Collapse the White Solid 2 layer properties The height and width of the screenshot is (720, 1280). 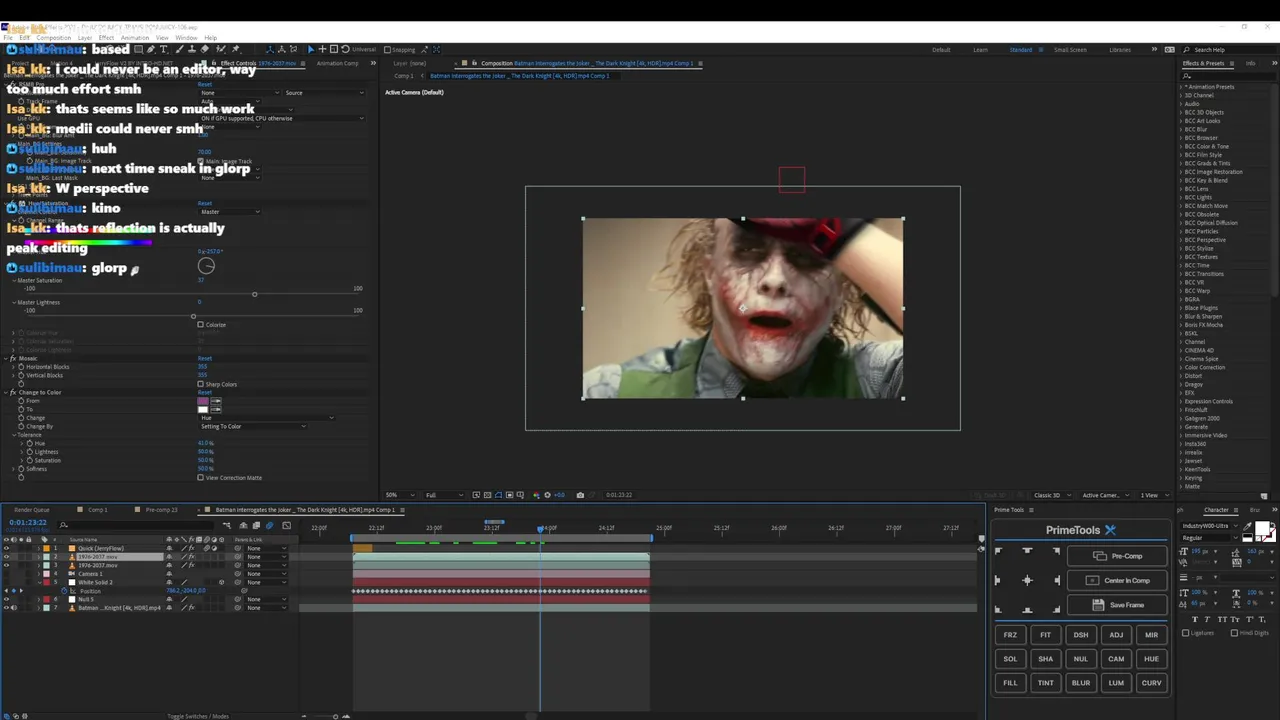(x=39, y=582)
